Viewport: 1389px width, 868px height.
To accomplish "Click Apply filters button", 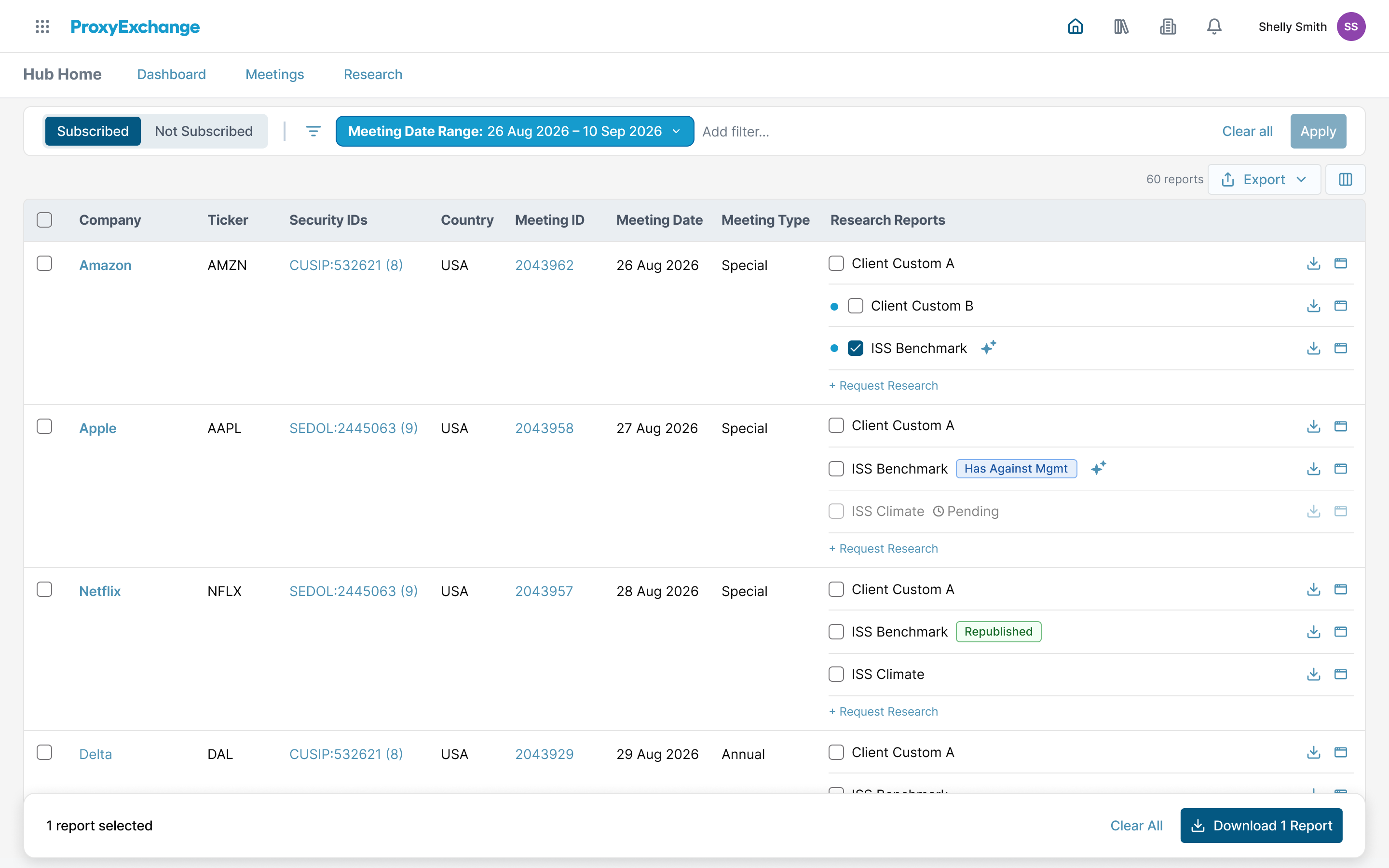I will 1318,132.
